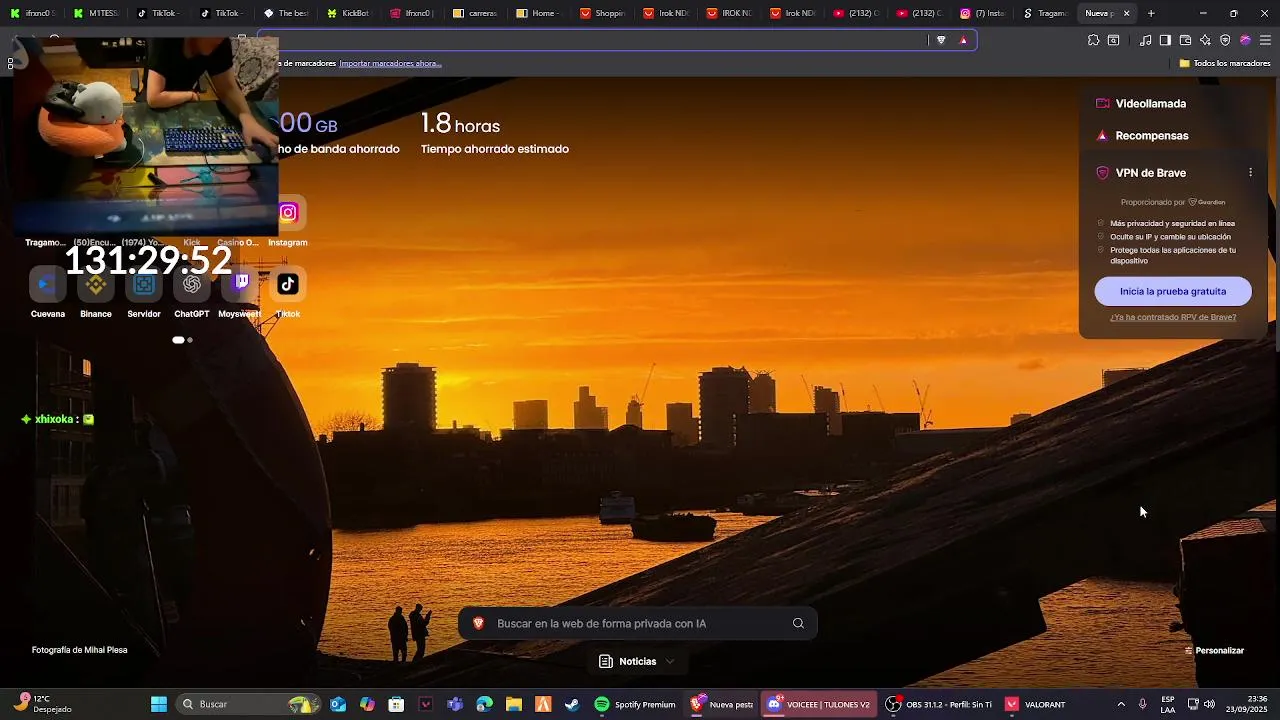Open the Brave Wallet icon
Image resolution: width=1280 pixels, height=720 pixels.
click(x=1185, y=40)
